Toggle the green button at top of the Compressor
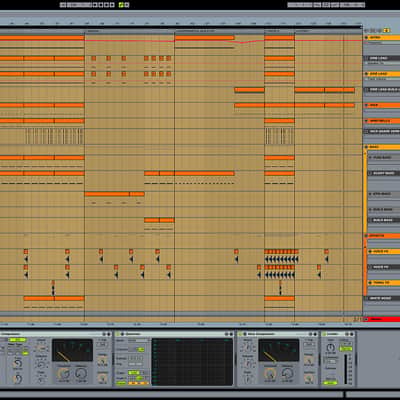The image size is (400, 400). tap(16, 340)
